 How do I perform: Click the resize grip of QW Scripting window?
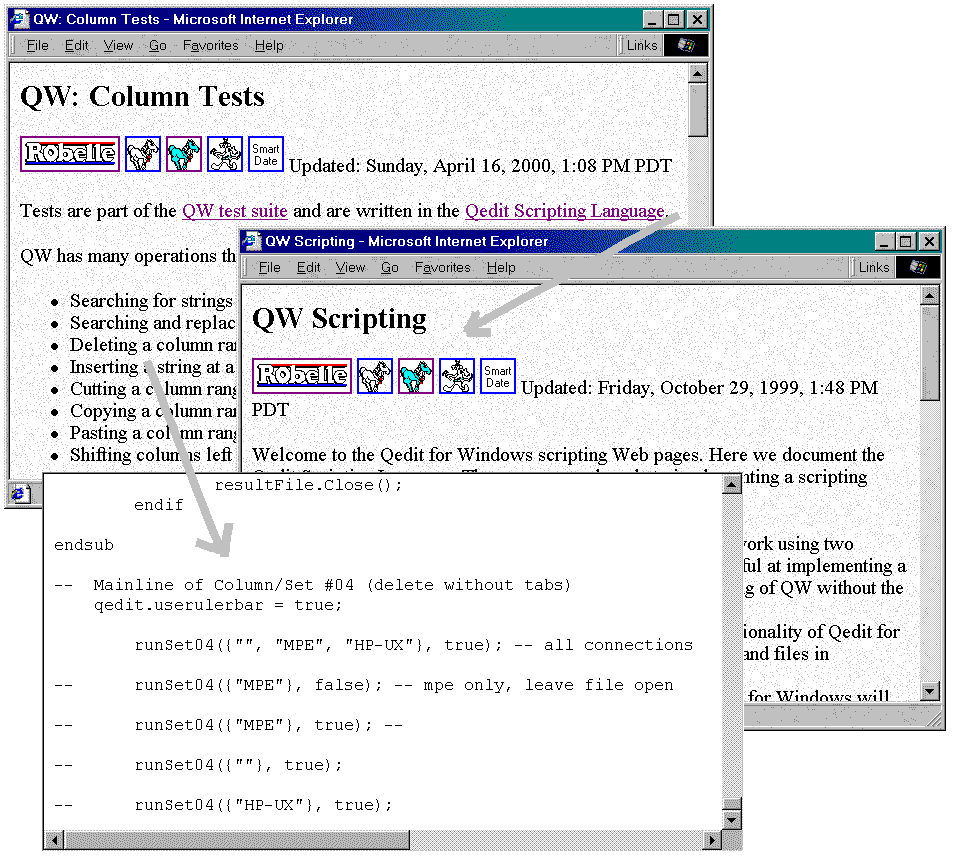(933, 720)
